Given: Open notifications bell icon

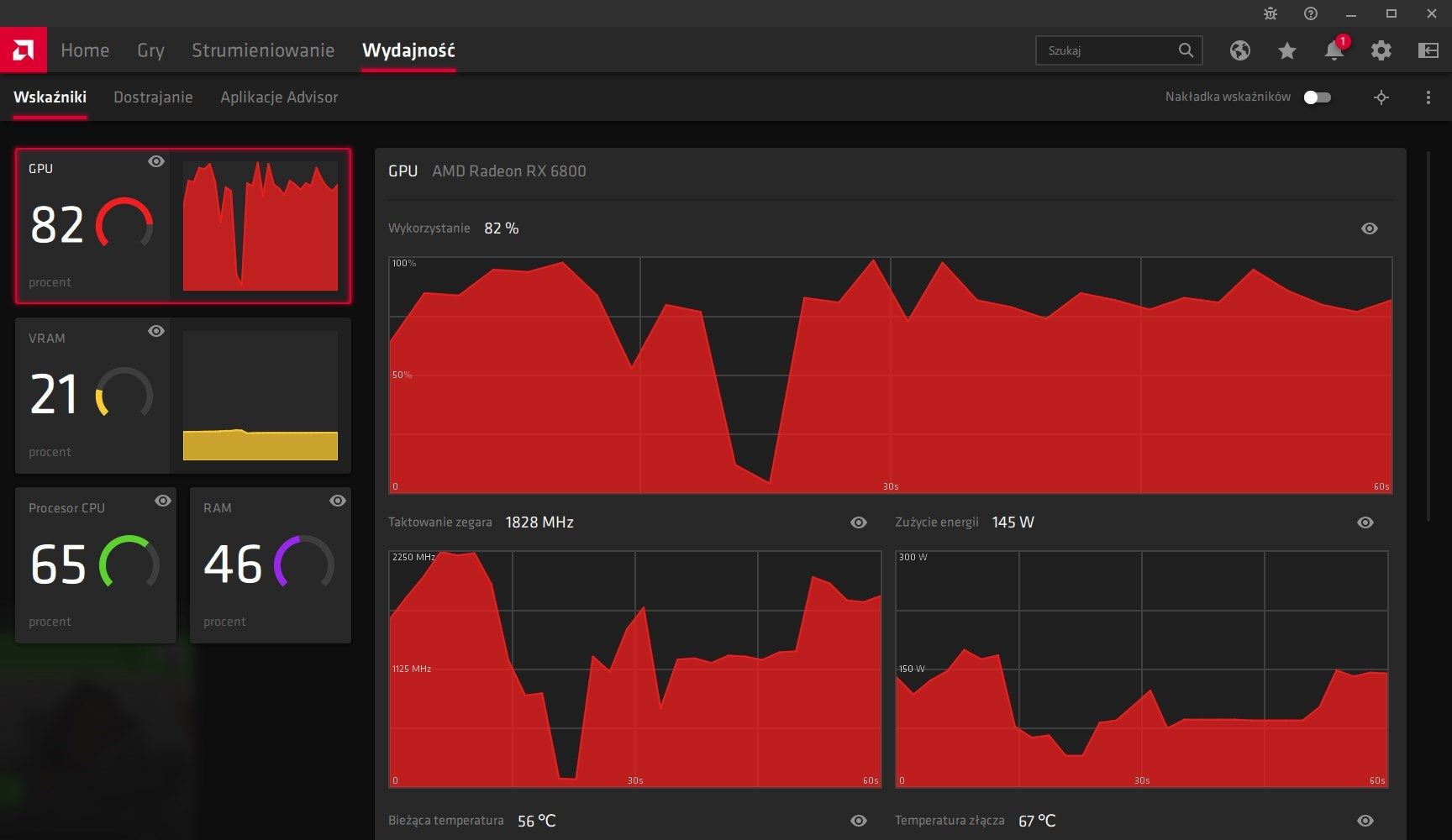Looking at the screenshot, I should point(1334,50).
